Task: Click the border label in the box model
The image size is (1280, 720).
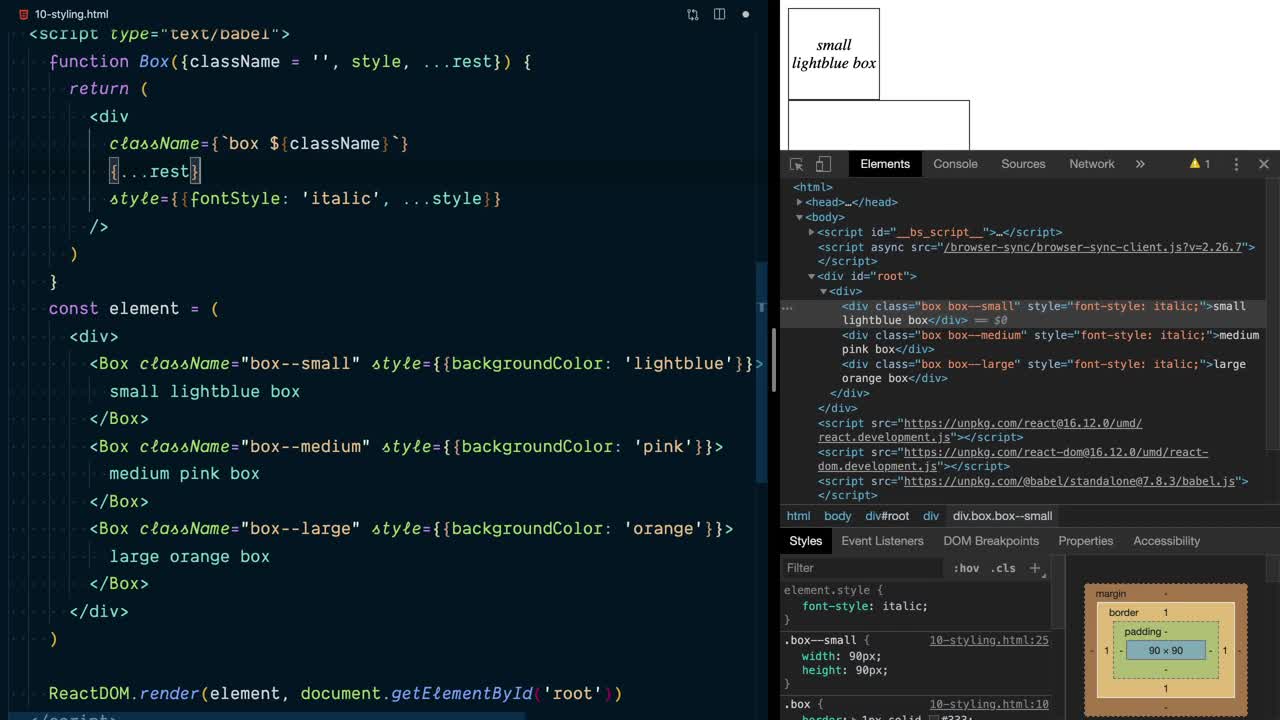Action: pos(1123,612)
